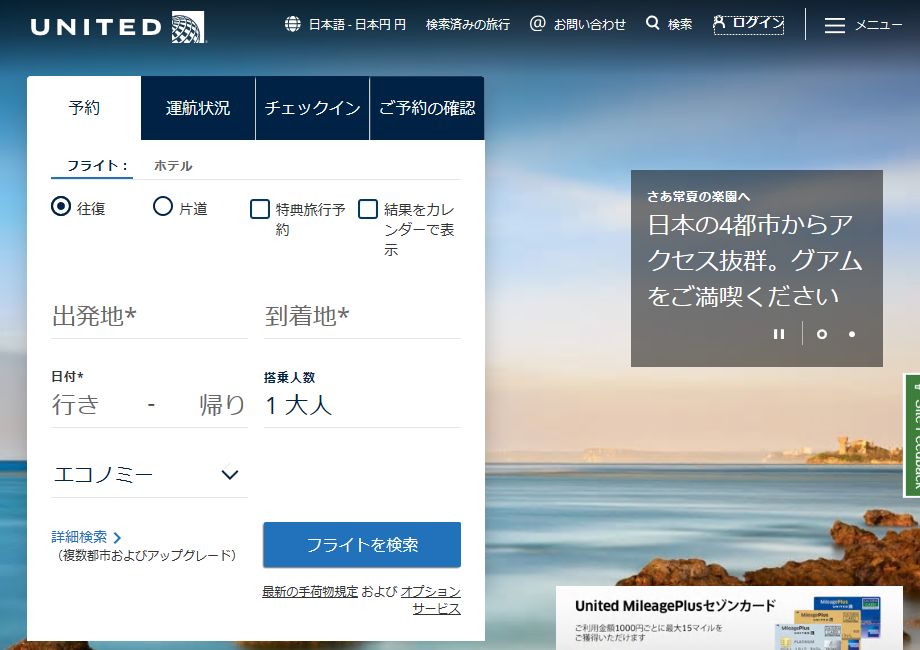Check the 特典旅行予約 checkbox
The image size is (920, 650).
260,209
